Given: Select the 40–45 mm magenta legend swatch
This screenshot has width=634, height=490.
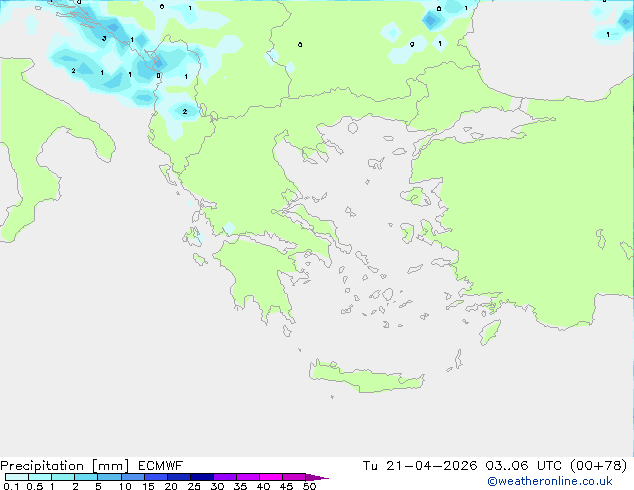Looking at the screenshot, I should click(x=271, y=477).
